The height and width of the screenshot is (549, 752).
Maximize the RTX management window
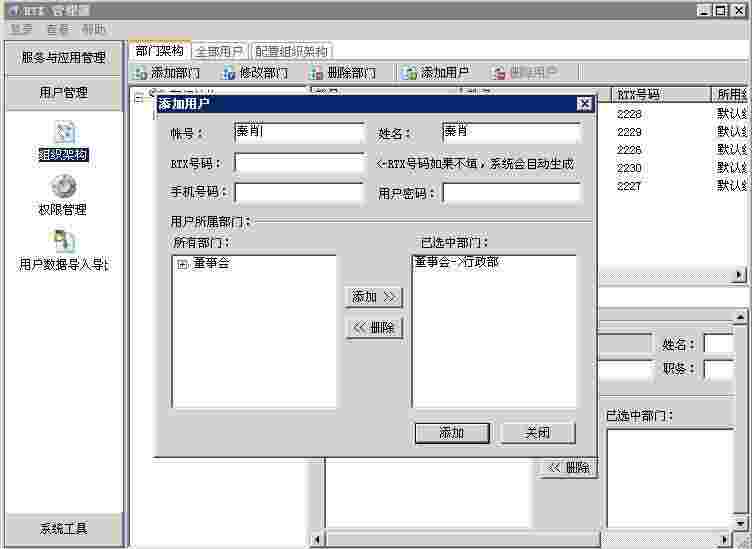[721, 10]
